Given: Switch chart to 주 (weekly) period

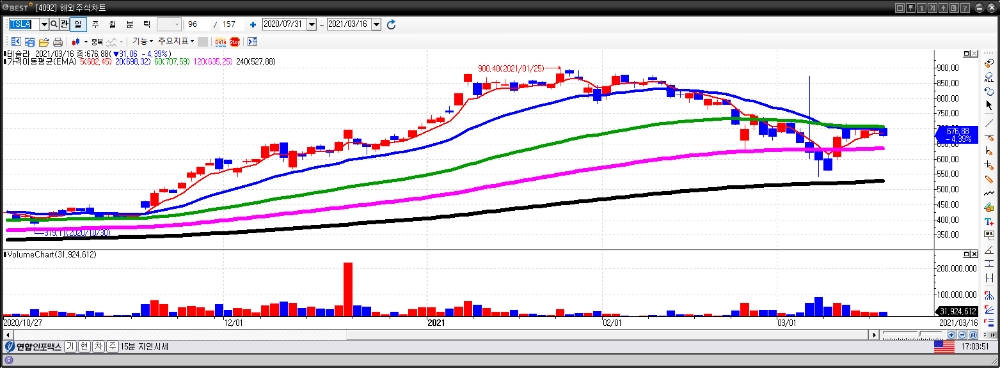Looking at the screenshot, I should coord(95,24).
